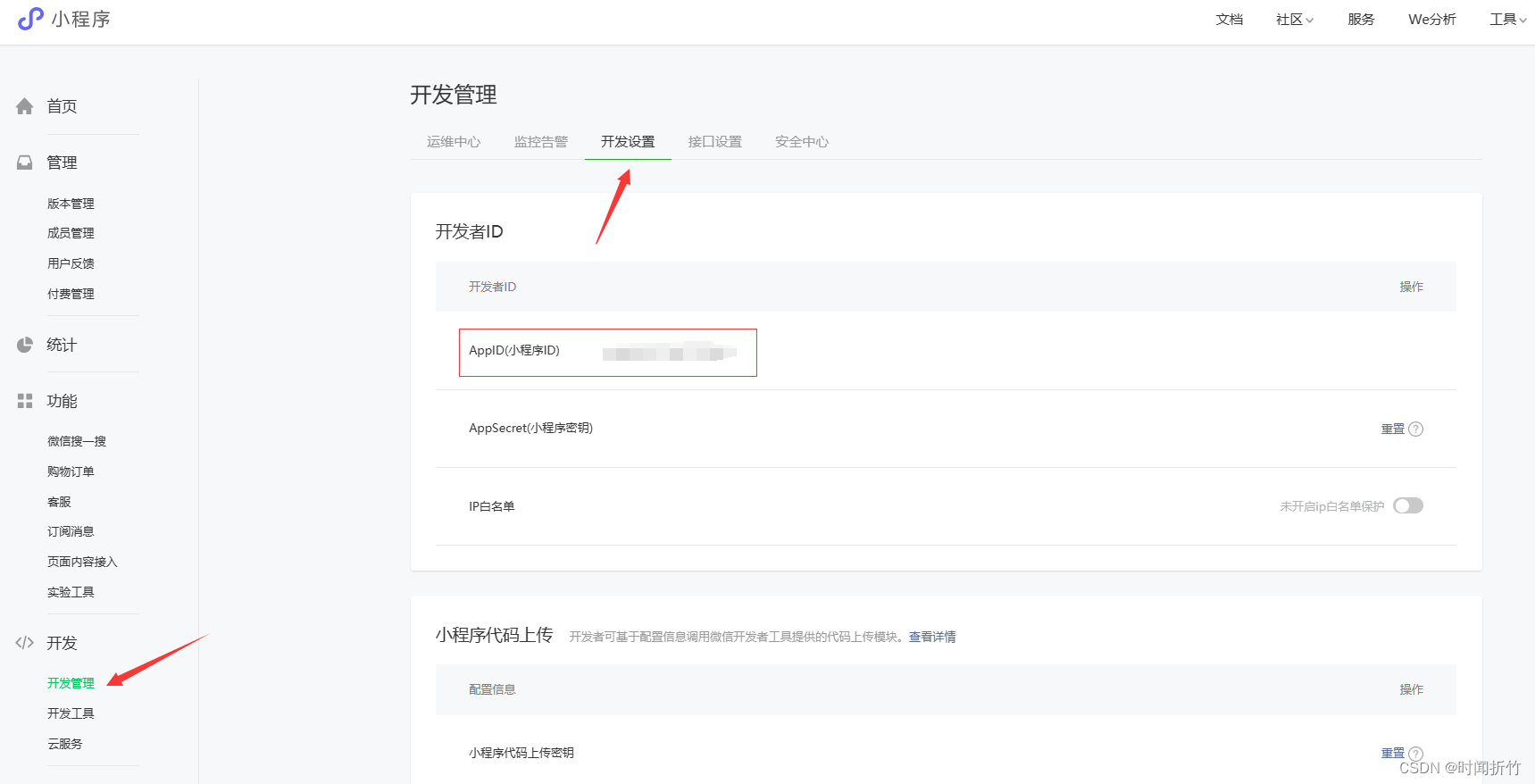Image resolution: width=1535 pixels, height=784 pixels.
Task: Click the home icon beside 首页
Action: (x=25, y=106)
